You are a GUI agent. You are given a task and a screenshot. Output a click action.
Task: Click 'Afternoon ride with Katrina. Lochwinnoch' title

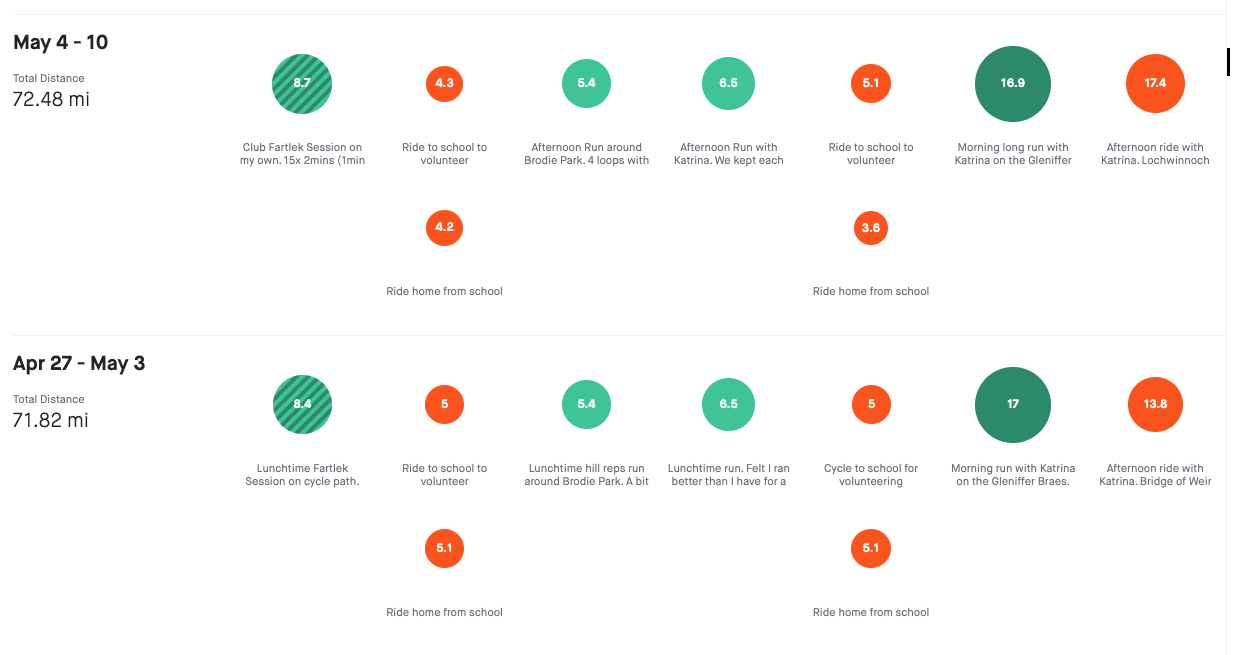pos(1155,154)
